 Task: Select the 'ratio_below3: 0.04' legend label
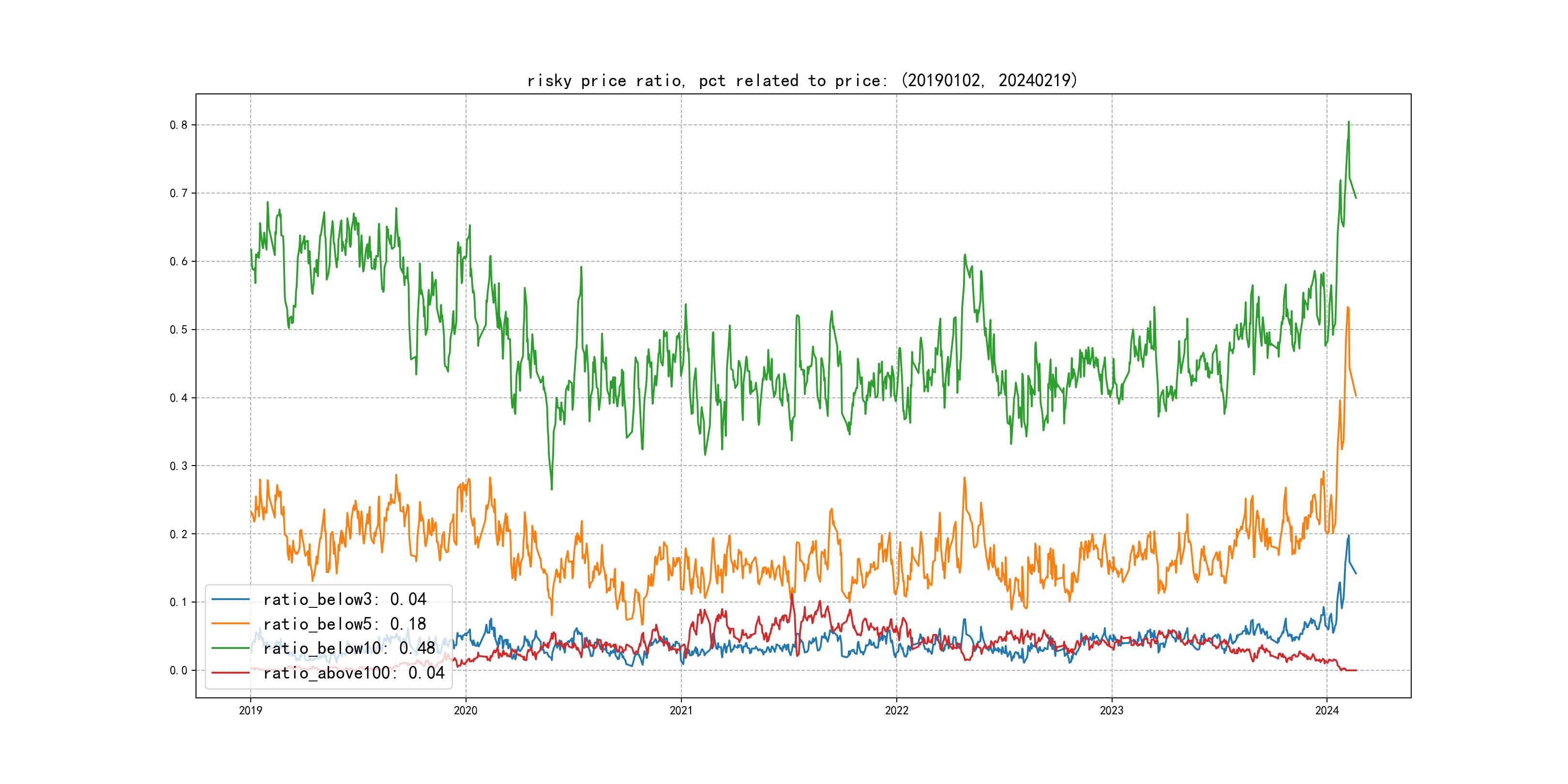(345, 600)
